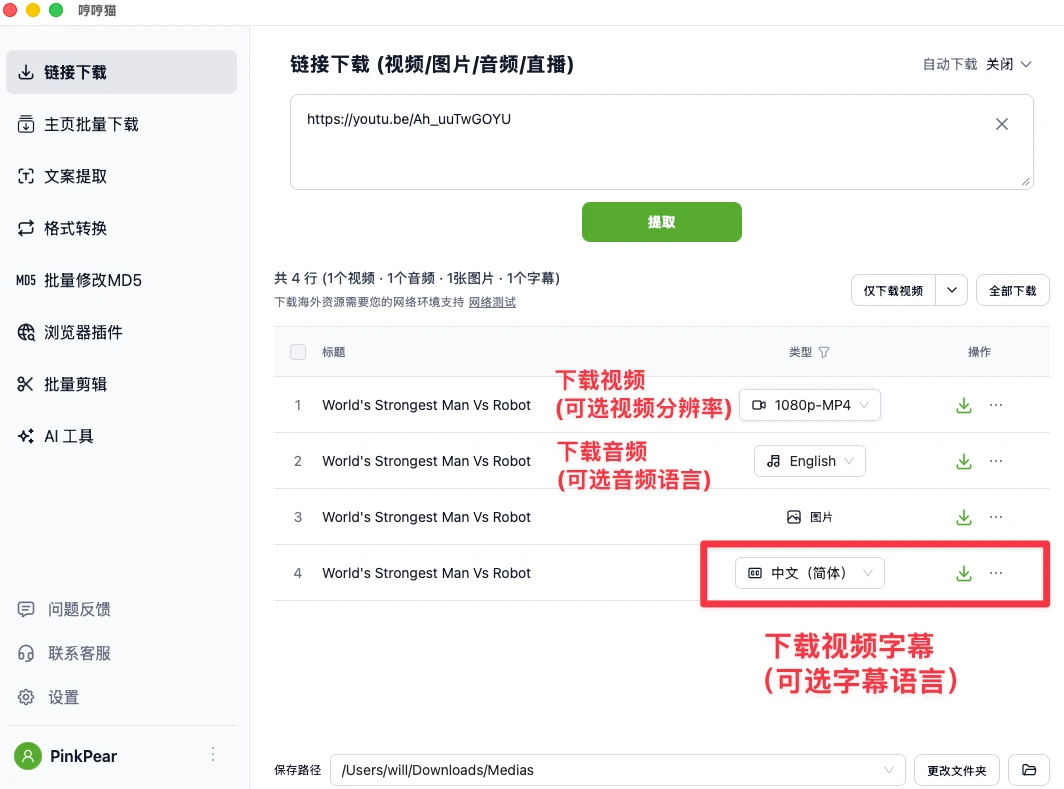Open more options for the subtitle row
The height and width of the screenshot is (789, 1064).
click(x=996, y=573)
